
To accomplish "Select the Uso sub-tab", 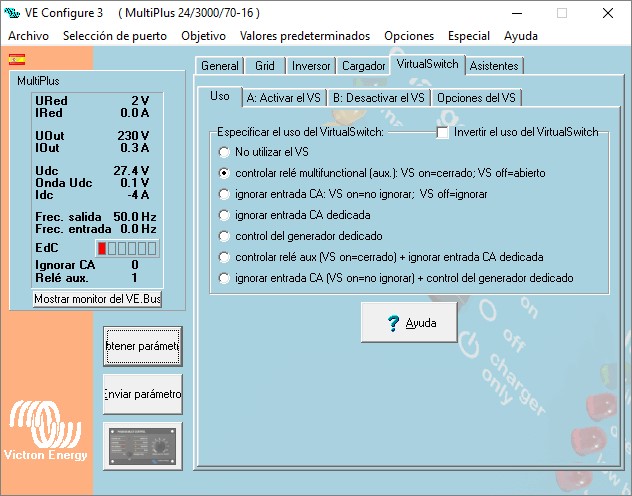I will (220, 96).
